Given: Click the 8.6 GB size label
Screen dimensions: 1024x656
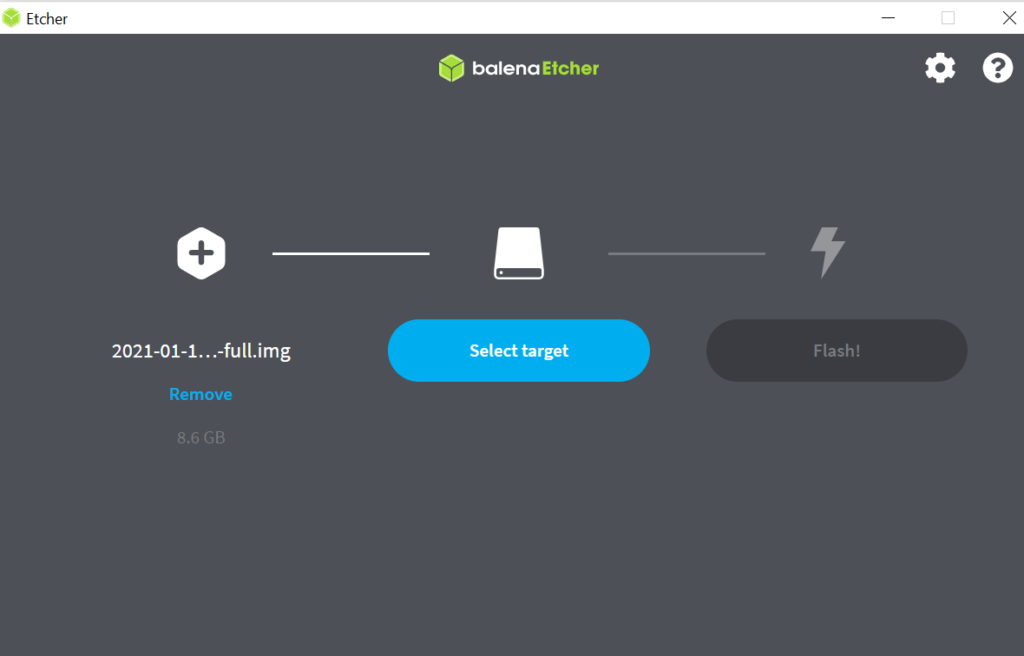Looking at the screenshot, I should 201,438.
